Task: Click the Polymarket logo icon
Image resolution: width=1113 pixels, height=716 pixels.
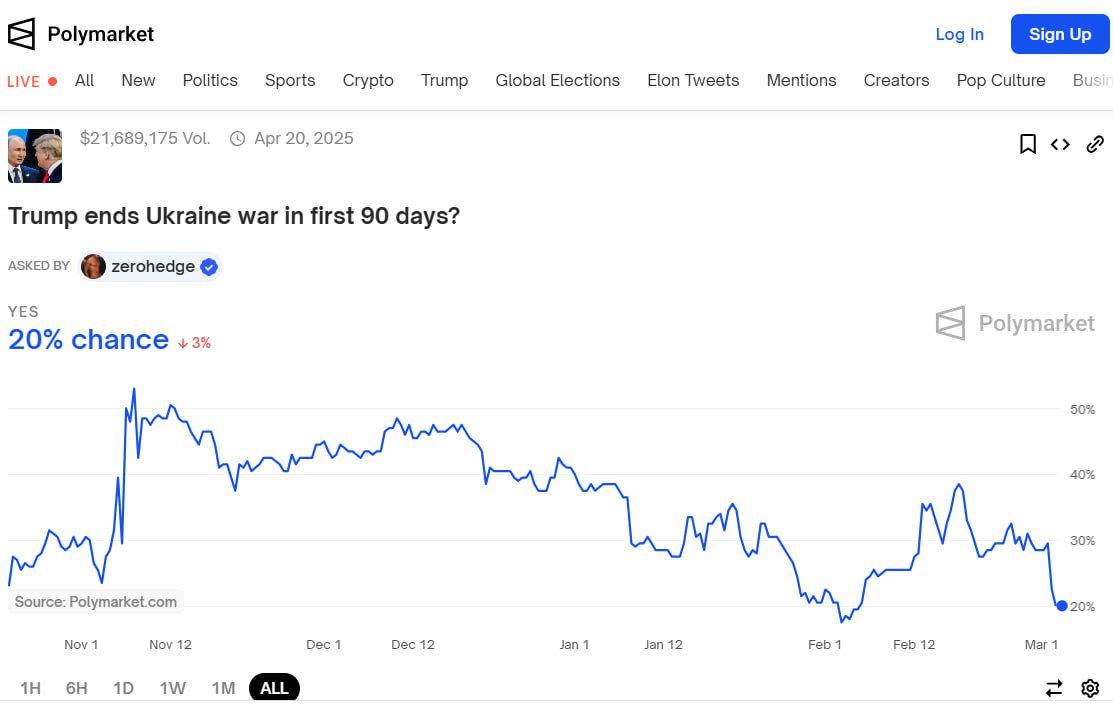Action: click(x=21, y=34)
